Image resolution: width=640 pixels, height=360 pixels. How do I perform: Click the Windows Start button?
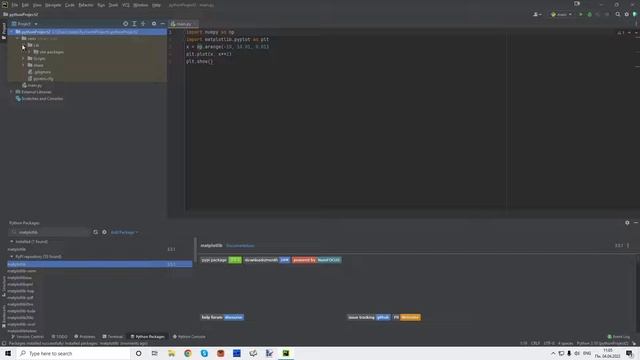tap(8, 353)
